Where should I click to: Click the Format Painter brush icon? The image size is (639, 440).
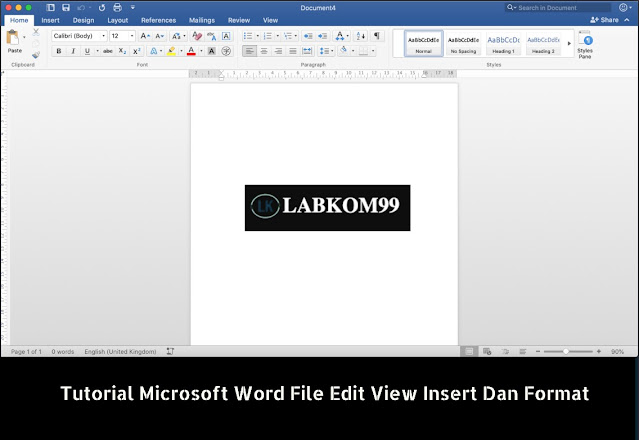click(x=36, y=55)
